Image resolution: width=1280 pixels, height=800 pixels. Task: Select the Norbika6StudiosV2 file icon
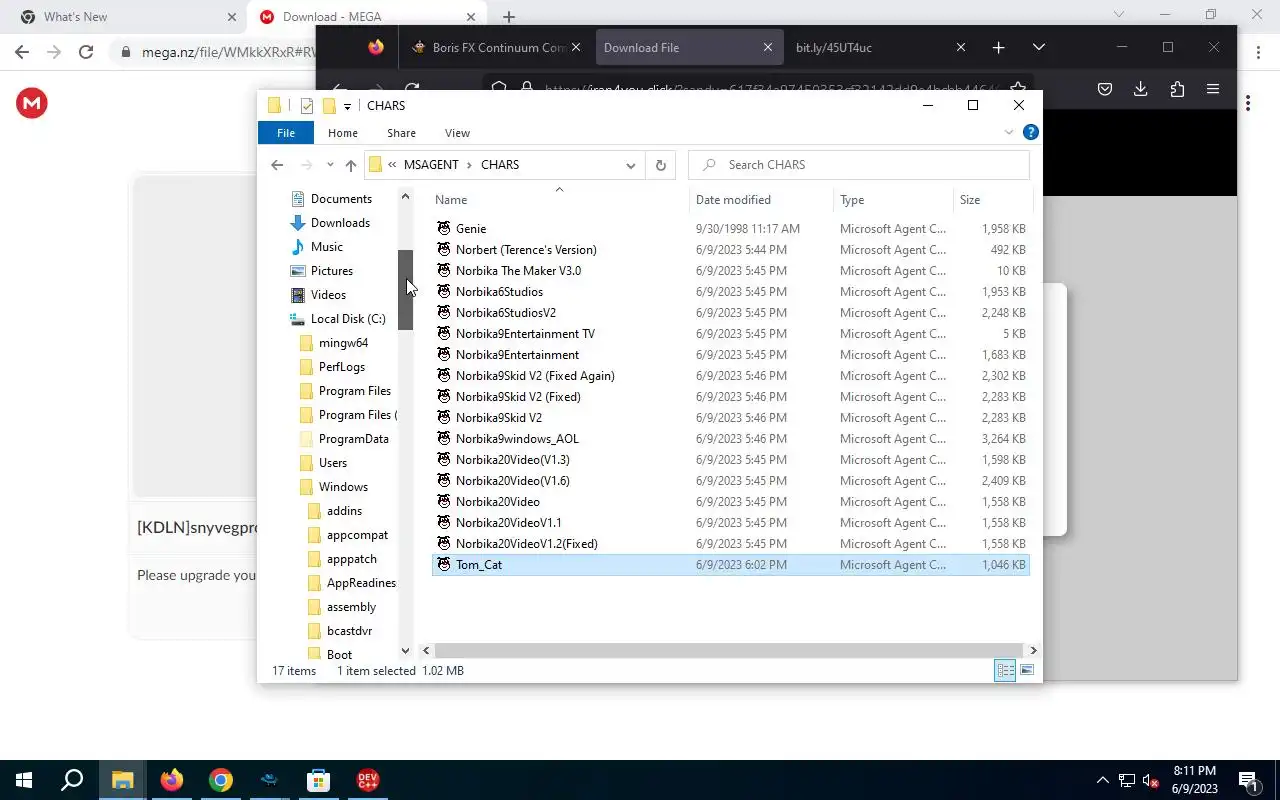pyautogui.click(x=444, y=313)
